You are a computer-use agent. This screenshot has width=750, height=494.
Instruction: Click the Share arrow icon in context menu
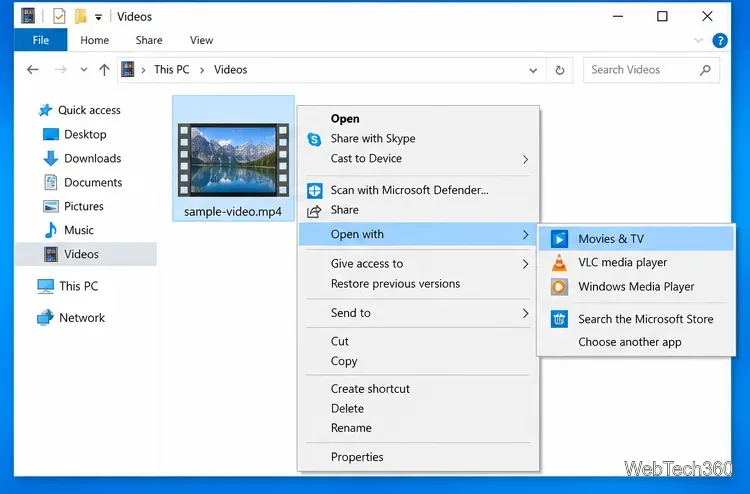(314, 211)
